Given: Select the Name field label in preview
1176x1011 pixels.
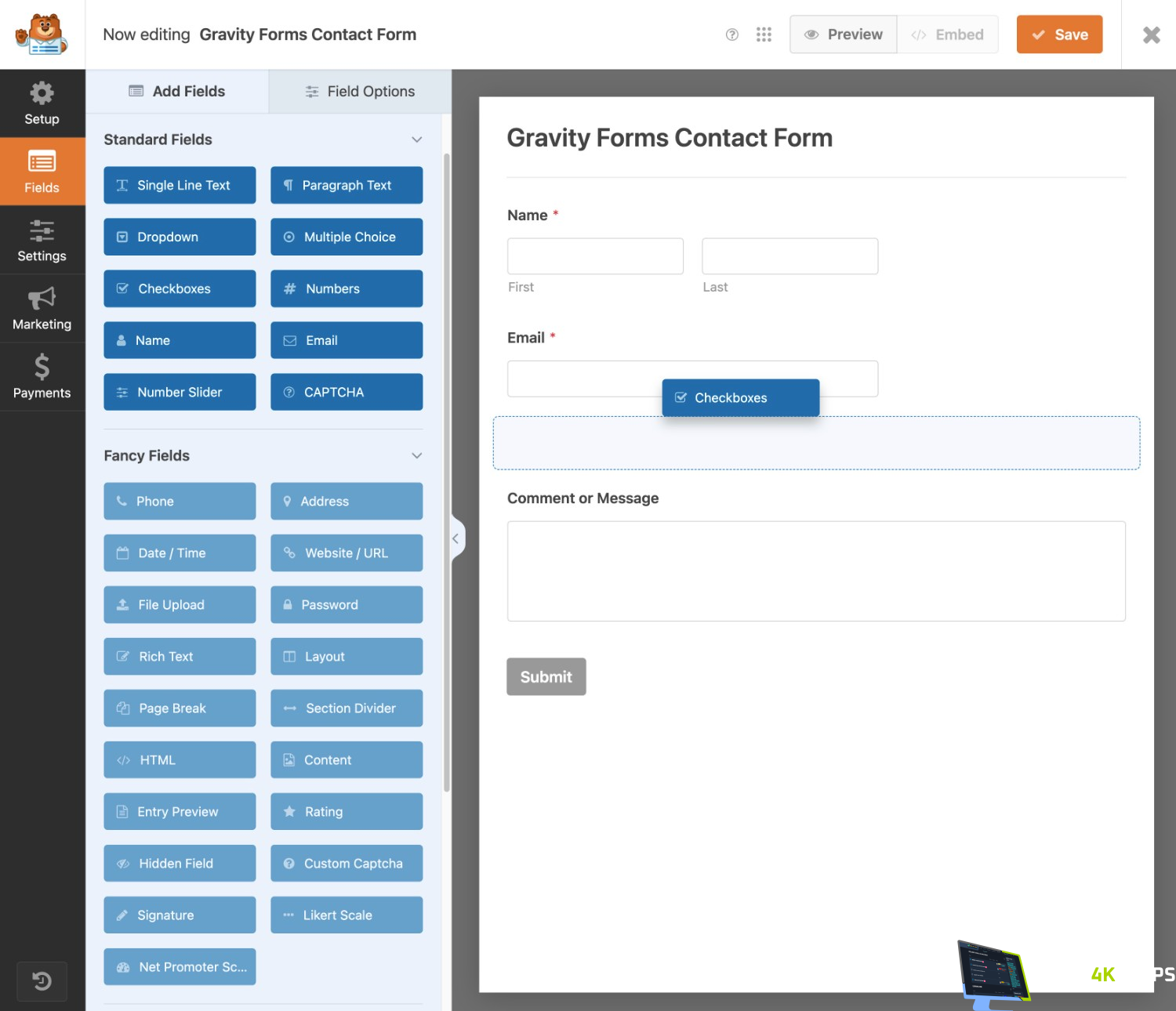Looking at the screenshot, I should tap(528, 216).
